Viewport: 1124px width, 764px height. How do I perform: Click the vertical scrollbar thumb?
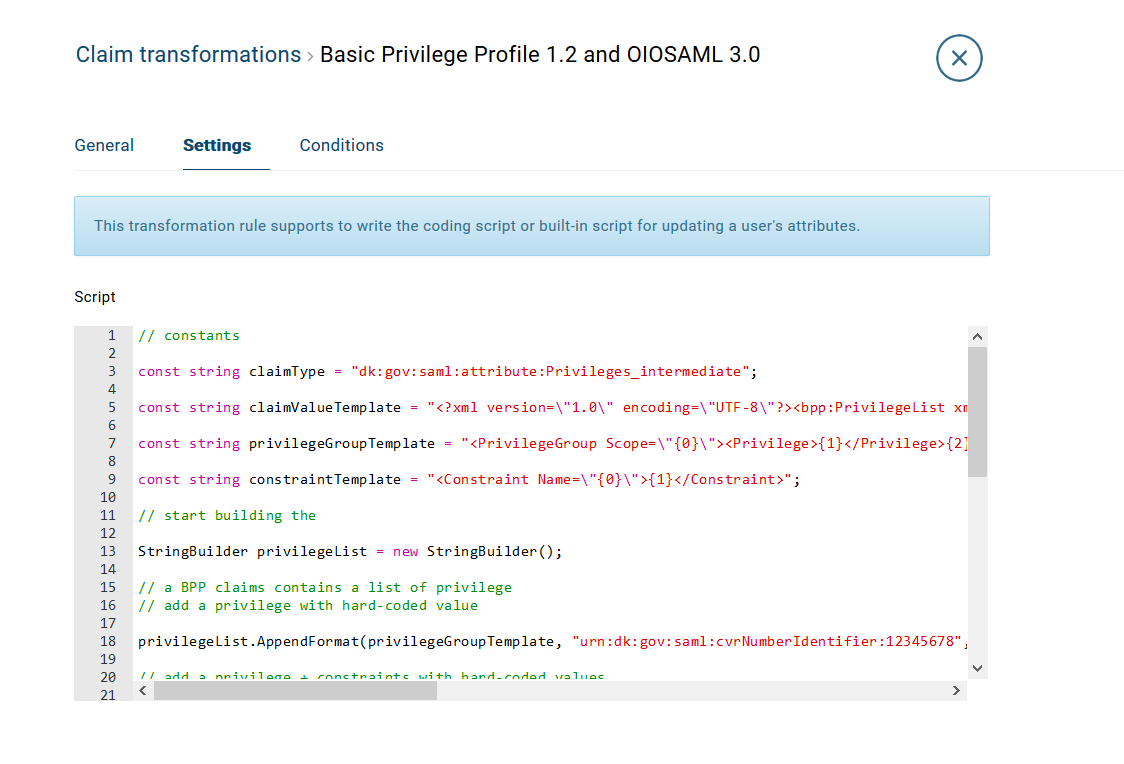coord(977,412)
